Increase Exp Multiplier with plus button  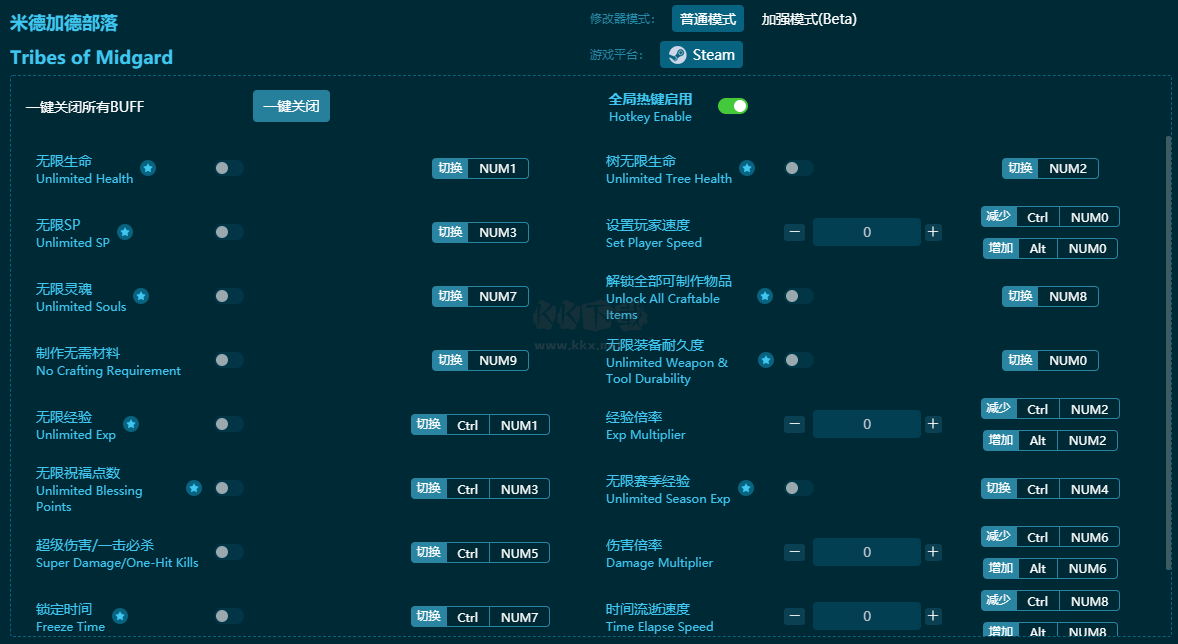pyautogui.click(x=933, y=425)
